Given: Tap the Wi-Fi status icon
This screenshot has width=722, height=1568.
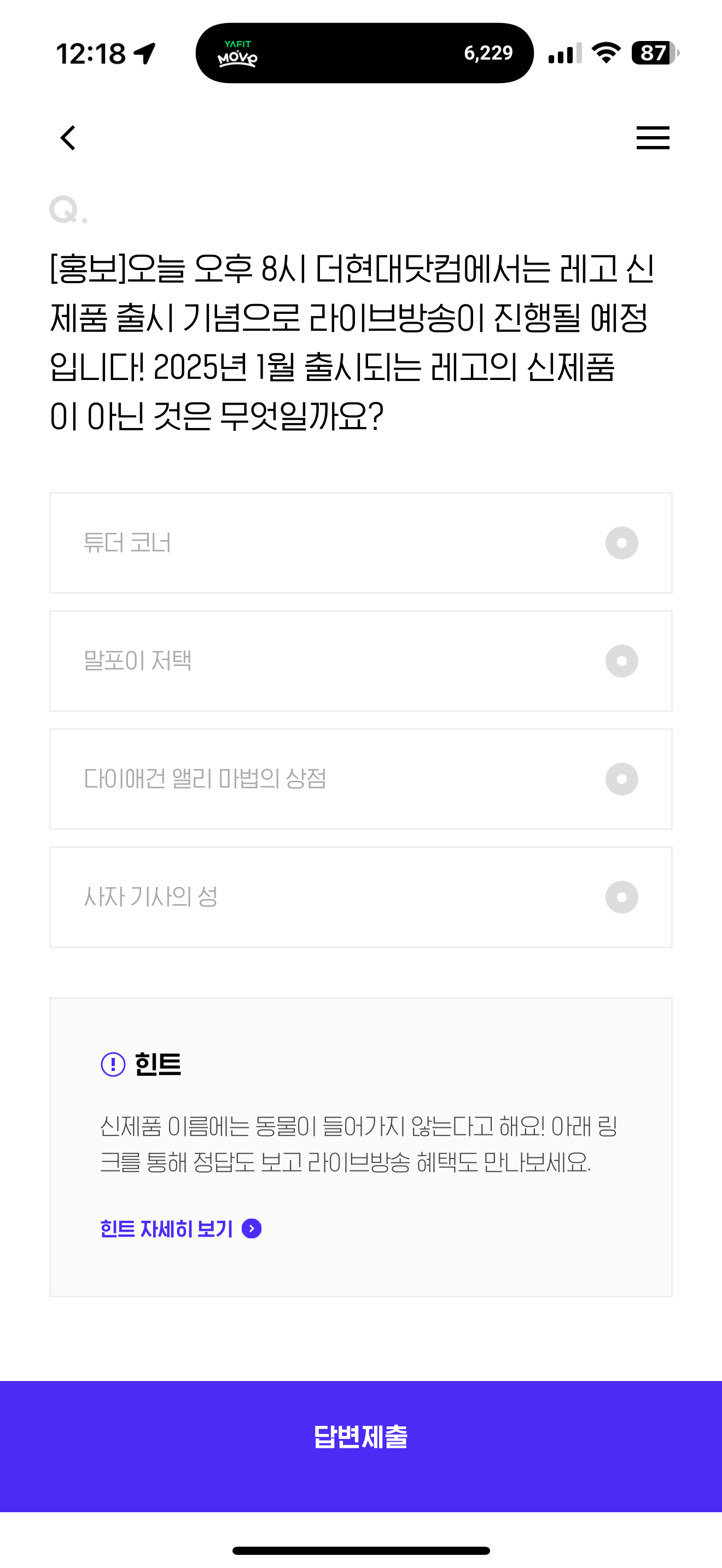Looking at the screenshot, I should [x=607, y=53].
